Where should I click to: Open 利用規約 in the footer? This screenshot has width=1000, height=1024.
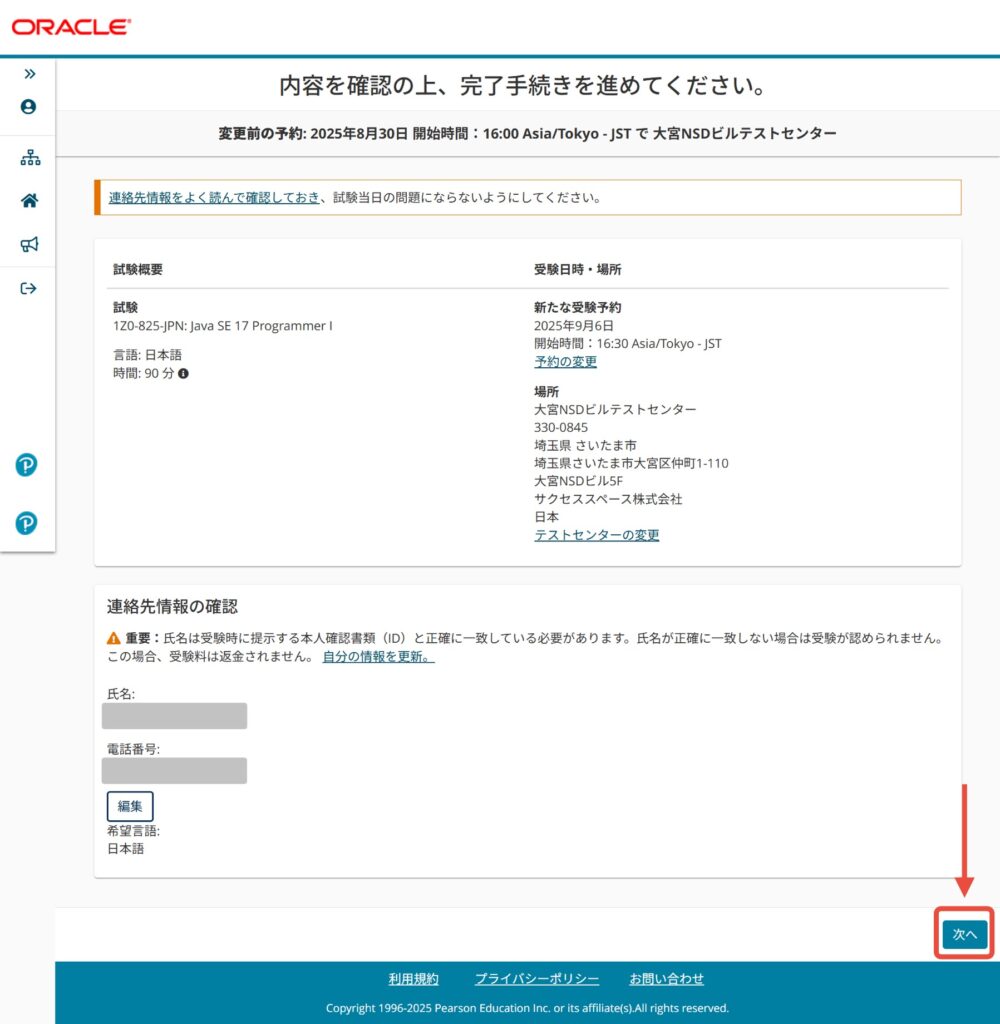[x=413, y=979]
